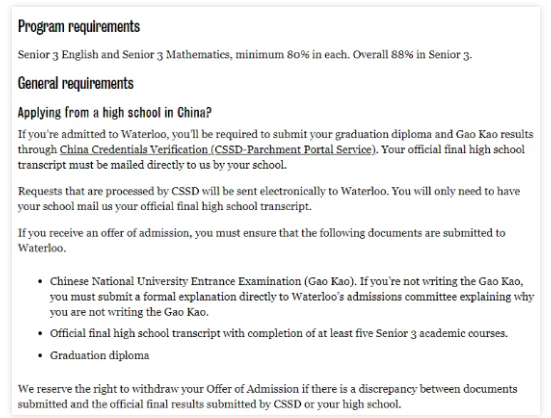Click the sentence 'transcript must be mailed directly'

click(152, 165)
